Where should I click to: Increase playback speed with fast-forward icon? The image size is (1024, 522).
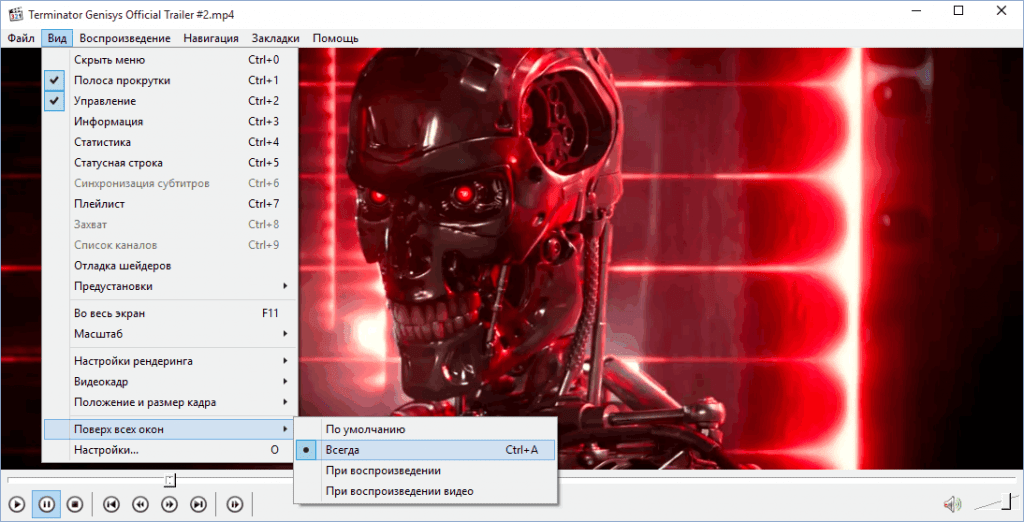169,504
